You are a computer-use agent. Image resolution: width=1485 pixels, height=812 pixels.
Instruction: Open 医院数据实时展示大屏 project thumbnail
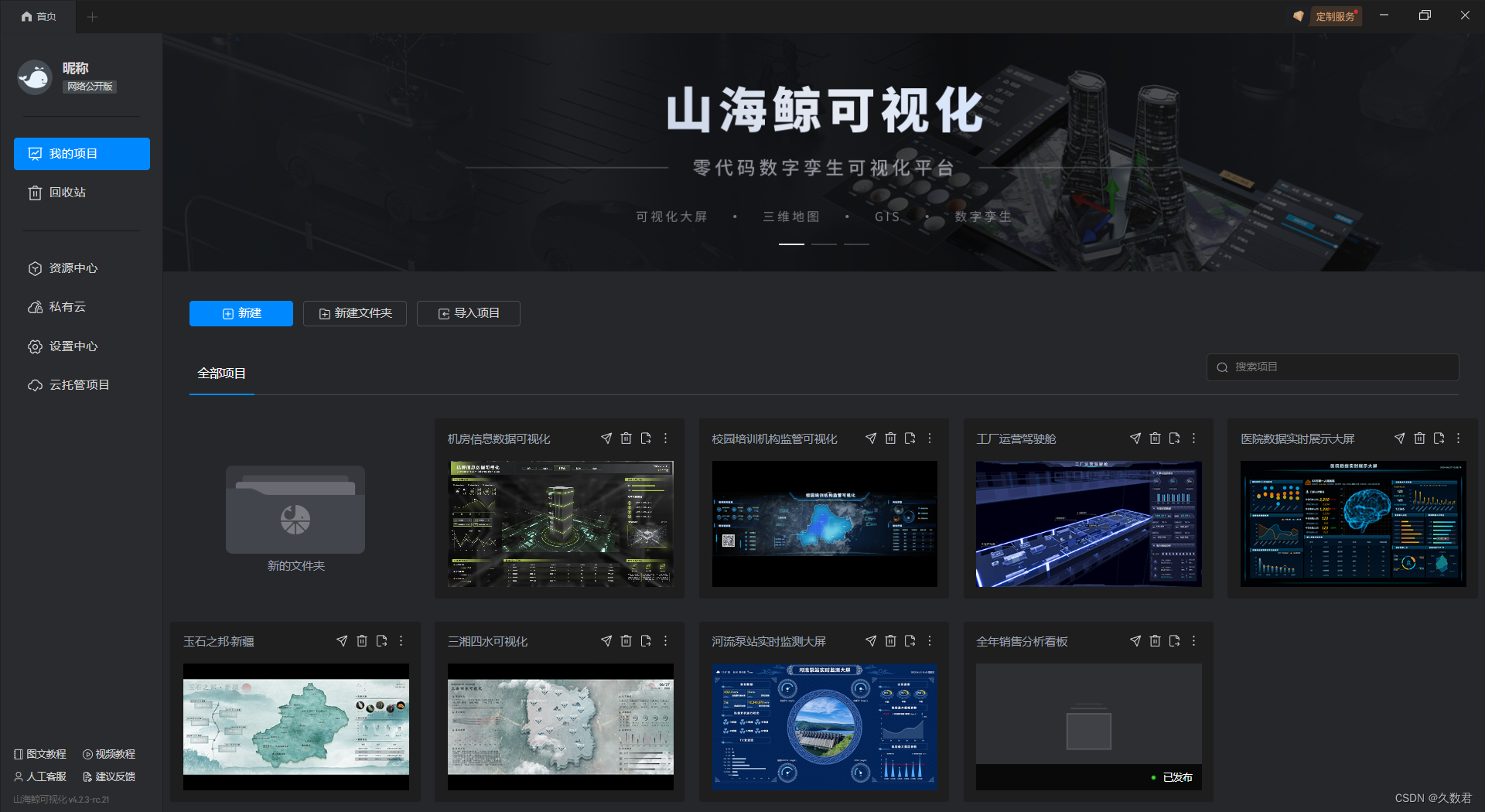pyautogui.click(x=1354, y=524)
